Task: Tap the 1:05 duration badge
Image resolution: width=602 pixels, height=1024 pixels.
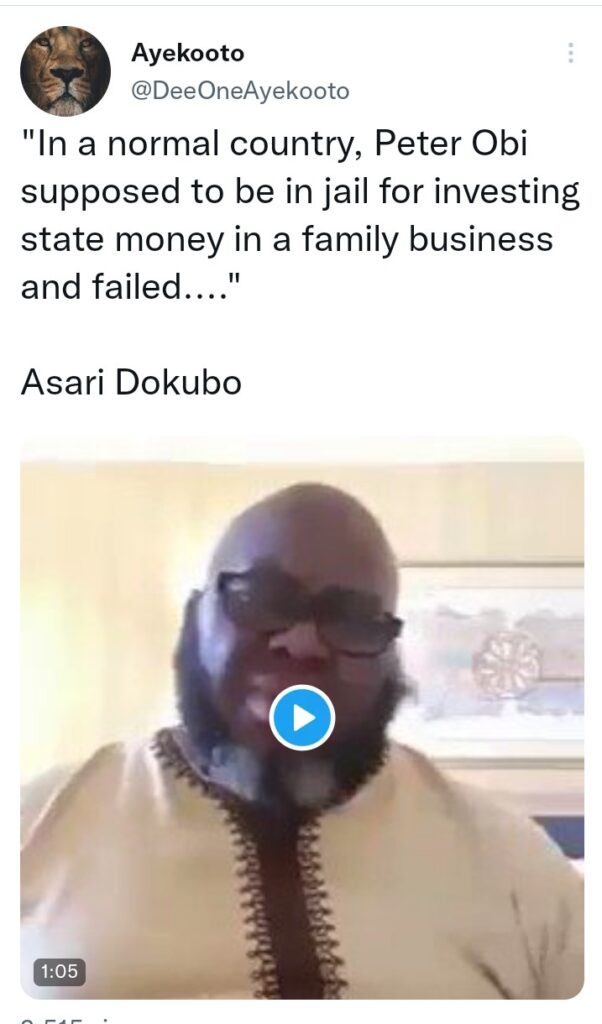Action: click(x=59, y=972)
